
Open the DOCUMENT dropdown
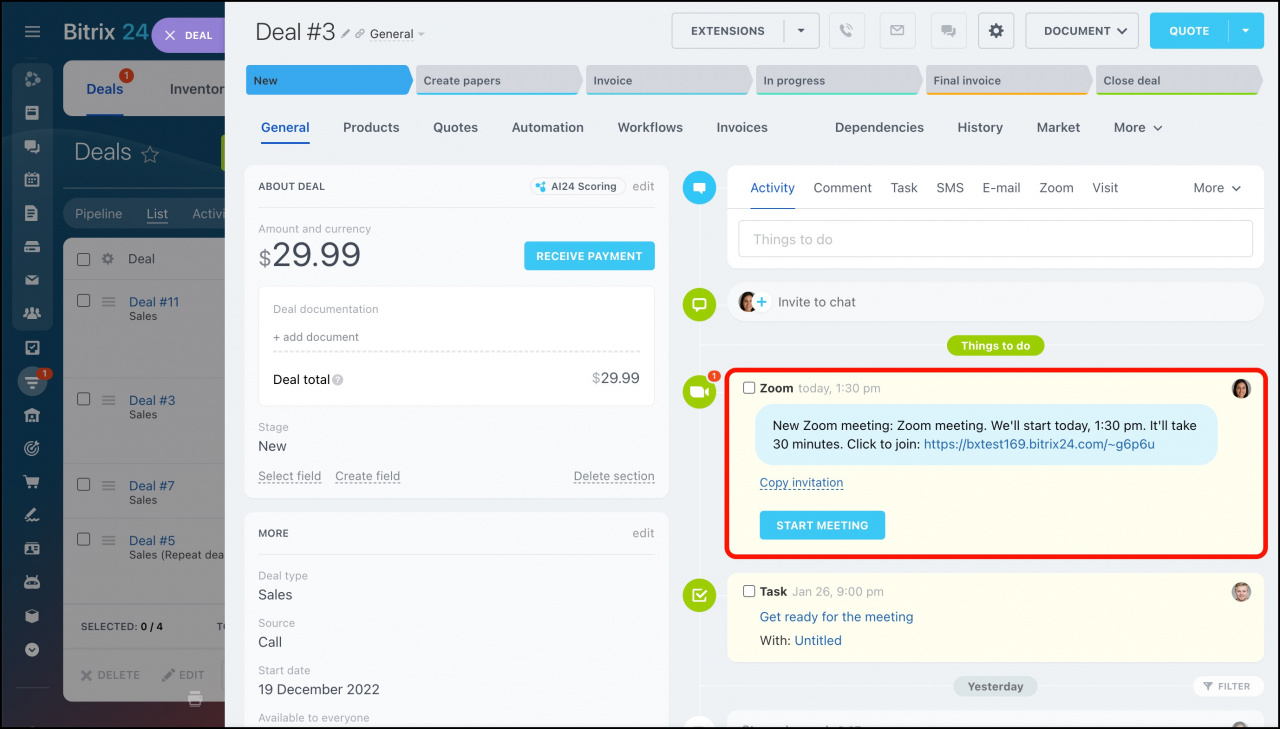[1083, 31]
